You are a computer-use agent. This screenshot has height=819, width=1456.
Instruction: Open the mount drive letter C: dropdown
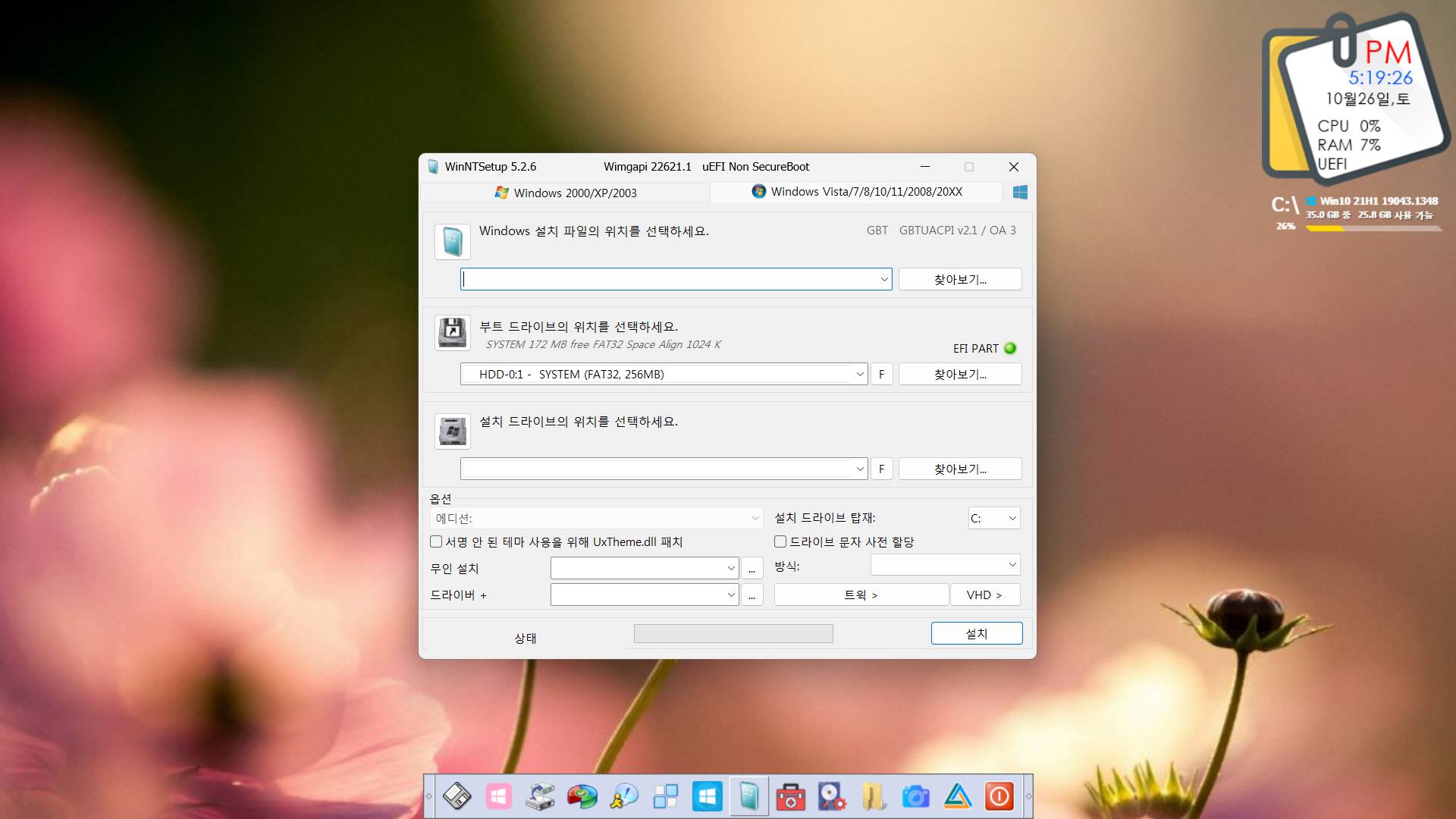[x=994, y=518]
